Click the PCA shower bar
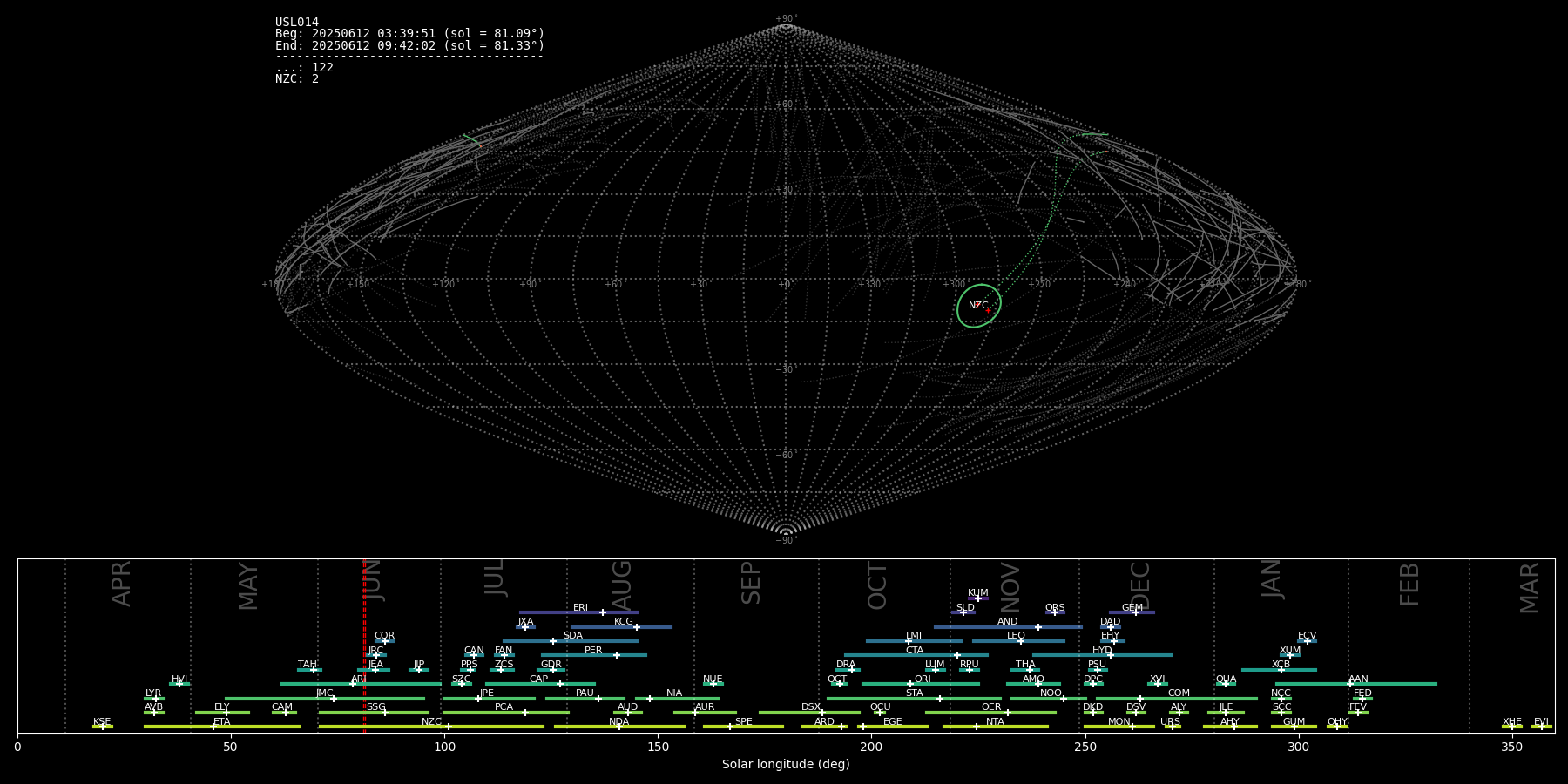This screenshot has width=1568, height=784. pyautogui.click(x=505, y=713)
